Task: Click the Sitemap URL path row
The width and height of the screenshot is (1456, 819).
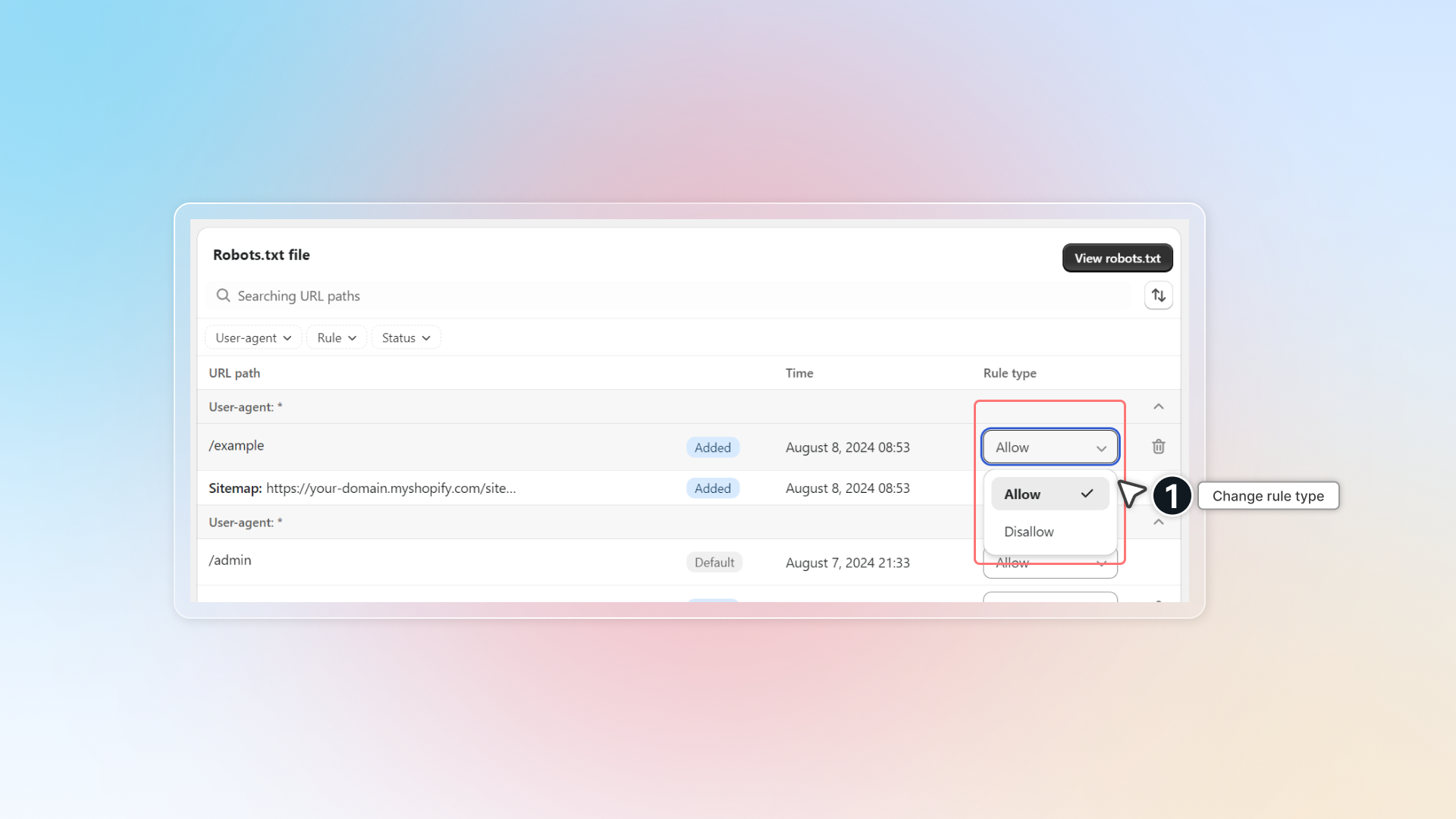Action: coord(362,488)
